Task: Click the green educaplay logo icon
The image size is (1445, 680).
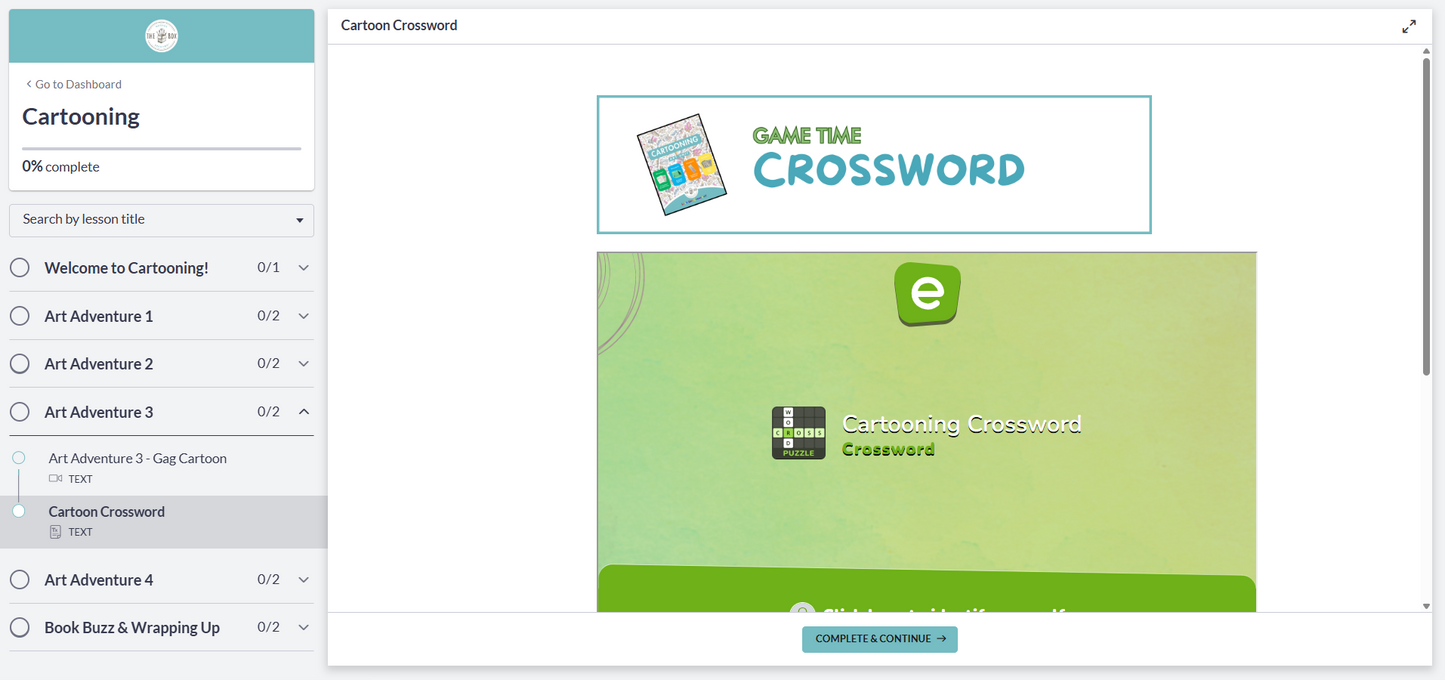Action: coord(927,293)
